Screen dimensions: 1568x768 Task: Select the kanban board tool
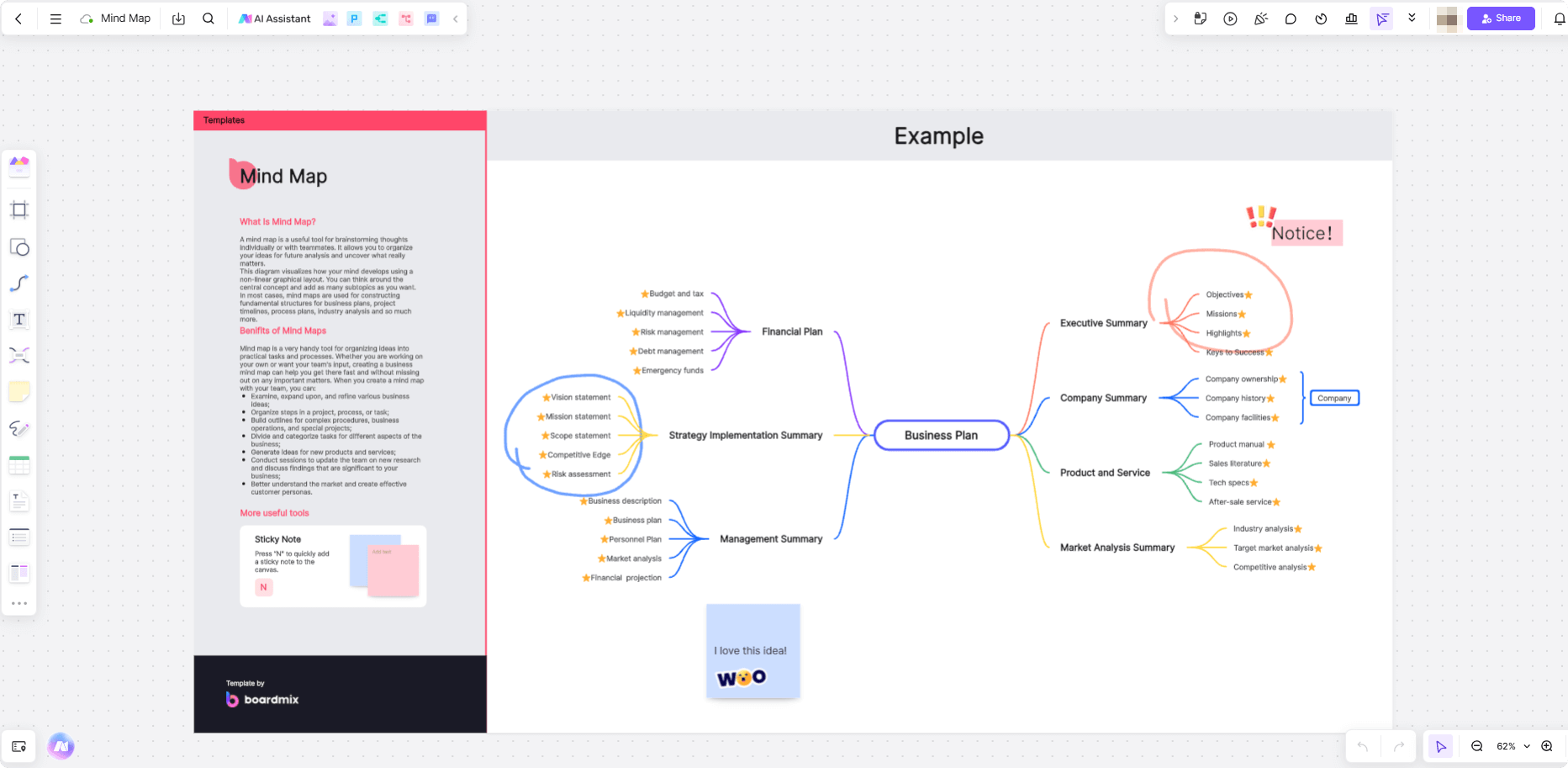pos(19,573)
